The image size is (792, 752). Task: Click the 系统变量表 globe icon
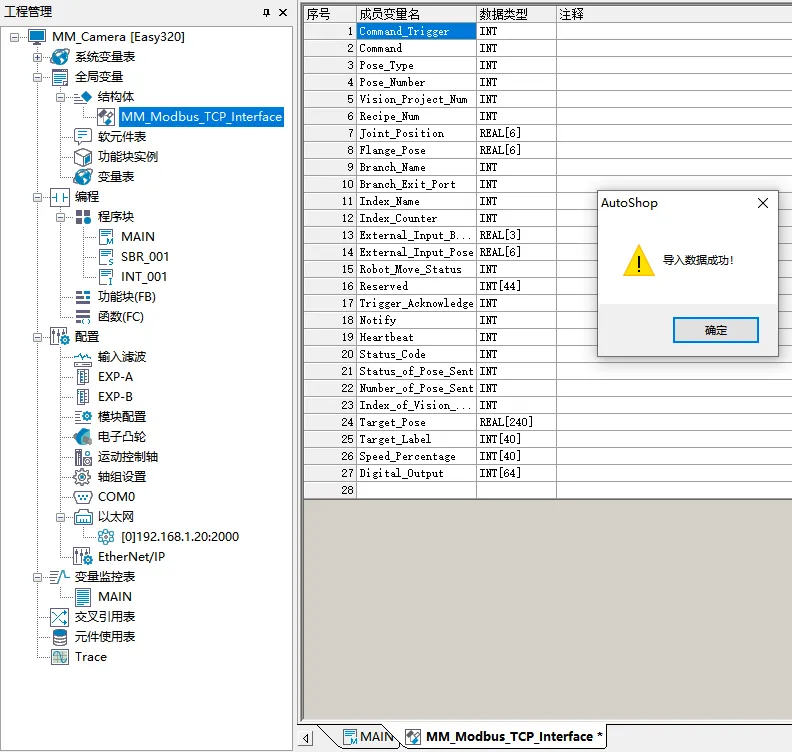(x=60, y=57)
